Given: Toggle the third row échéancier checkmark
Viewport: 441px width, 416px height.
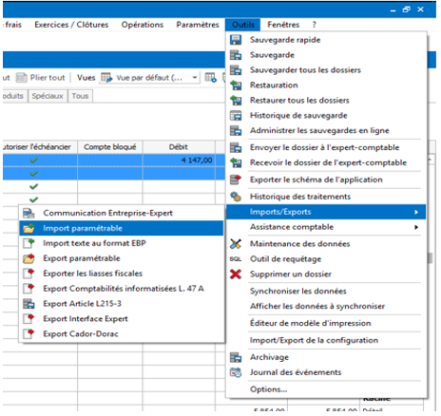Looking at the screenshot, I should click(34, 186).
